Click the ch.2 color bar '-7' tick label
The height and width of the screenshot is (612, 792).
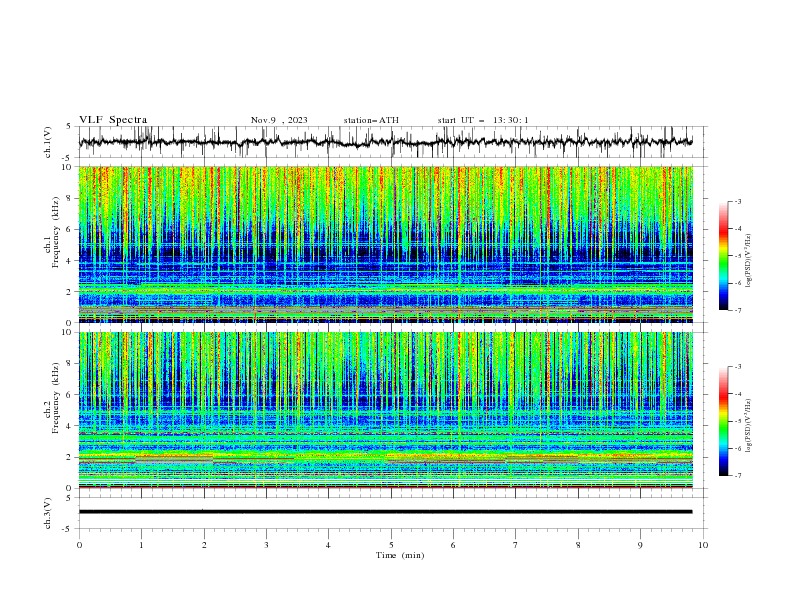pos(738,476)
